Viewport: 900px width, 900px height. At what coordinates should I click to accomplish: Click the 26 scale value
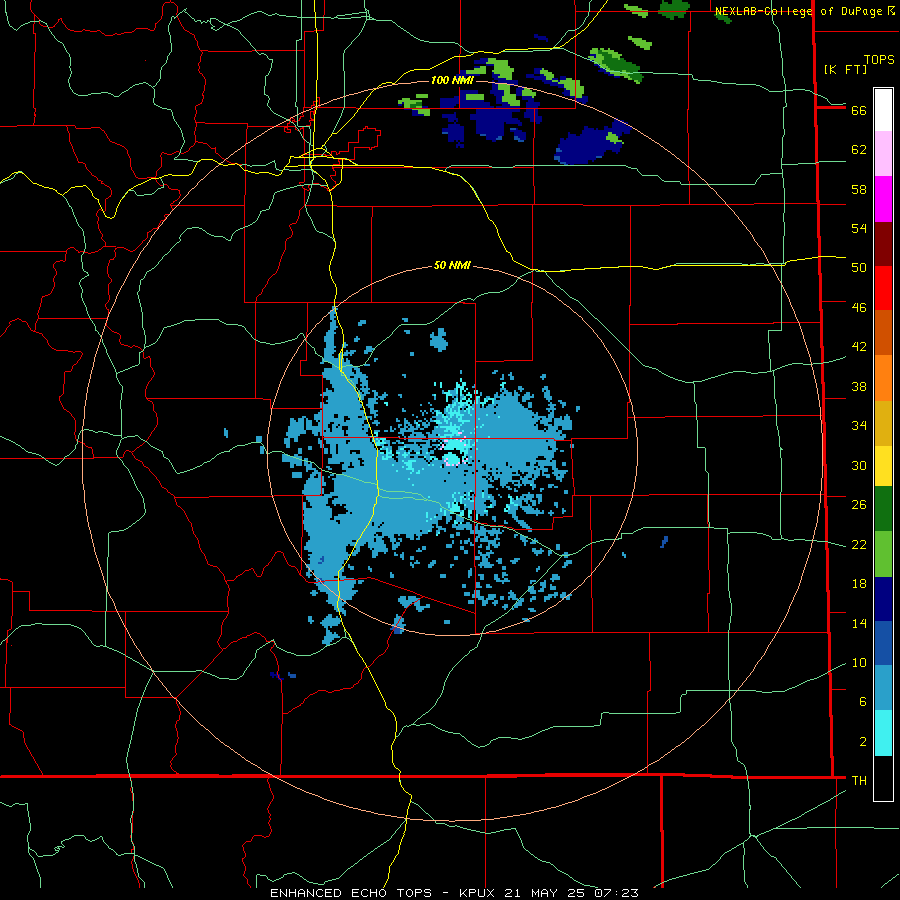[x=859, y=505]
